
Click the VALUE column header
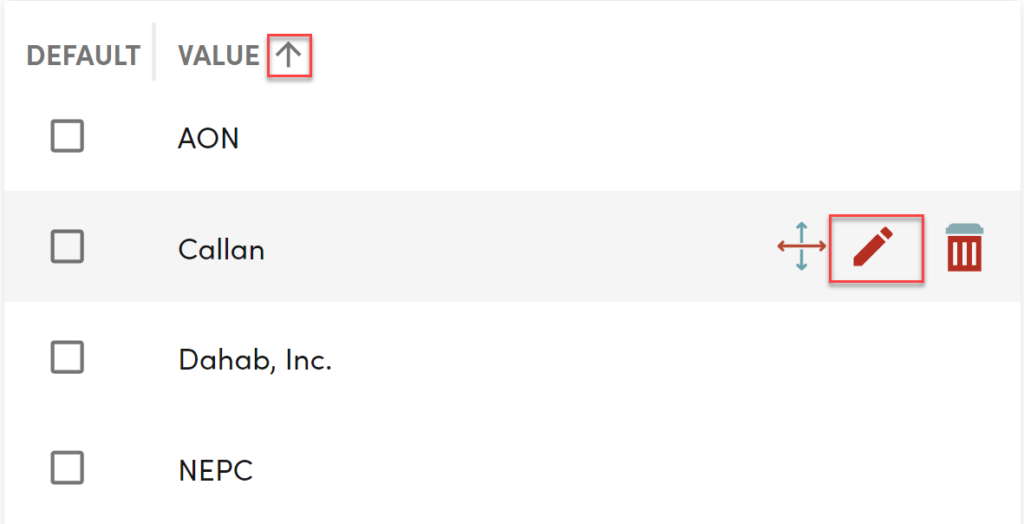[x=219, y=56]
